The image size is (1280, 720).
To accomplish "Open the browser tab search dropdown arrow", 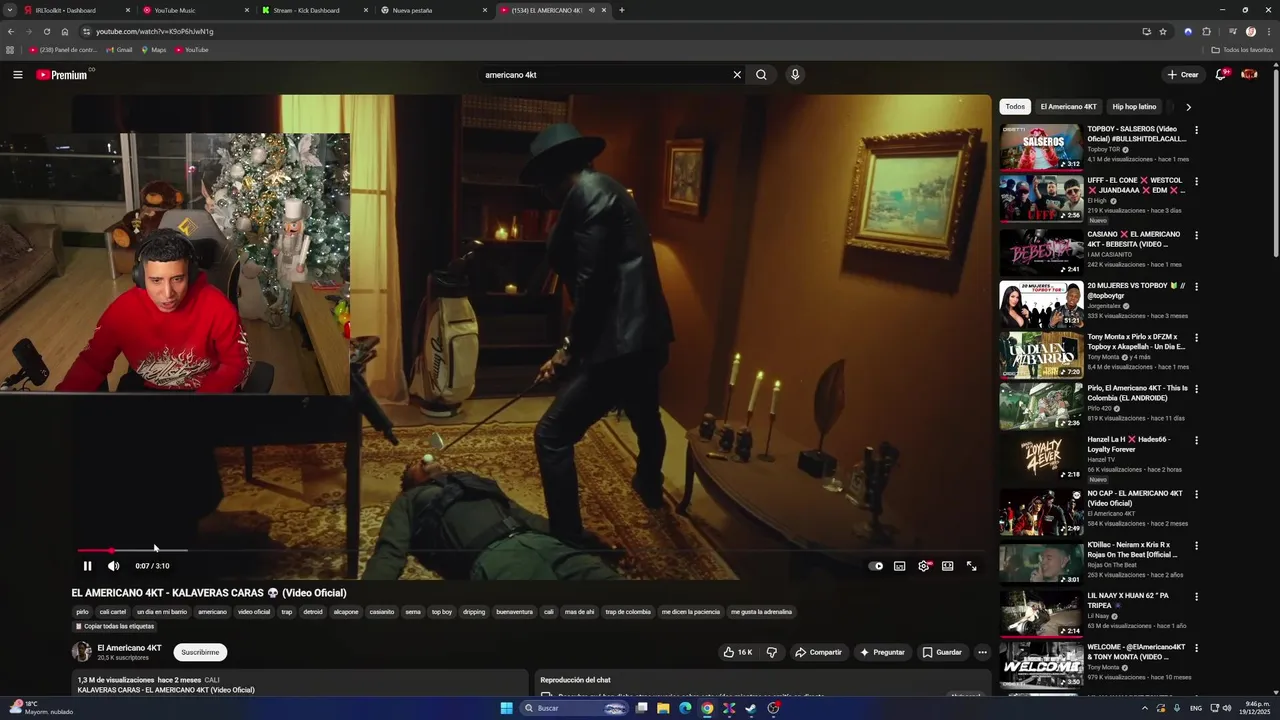I will click(x=10, y=10).
